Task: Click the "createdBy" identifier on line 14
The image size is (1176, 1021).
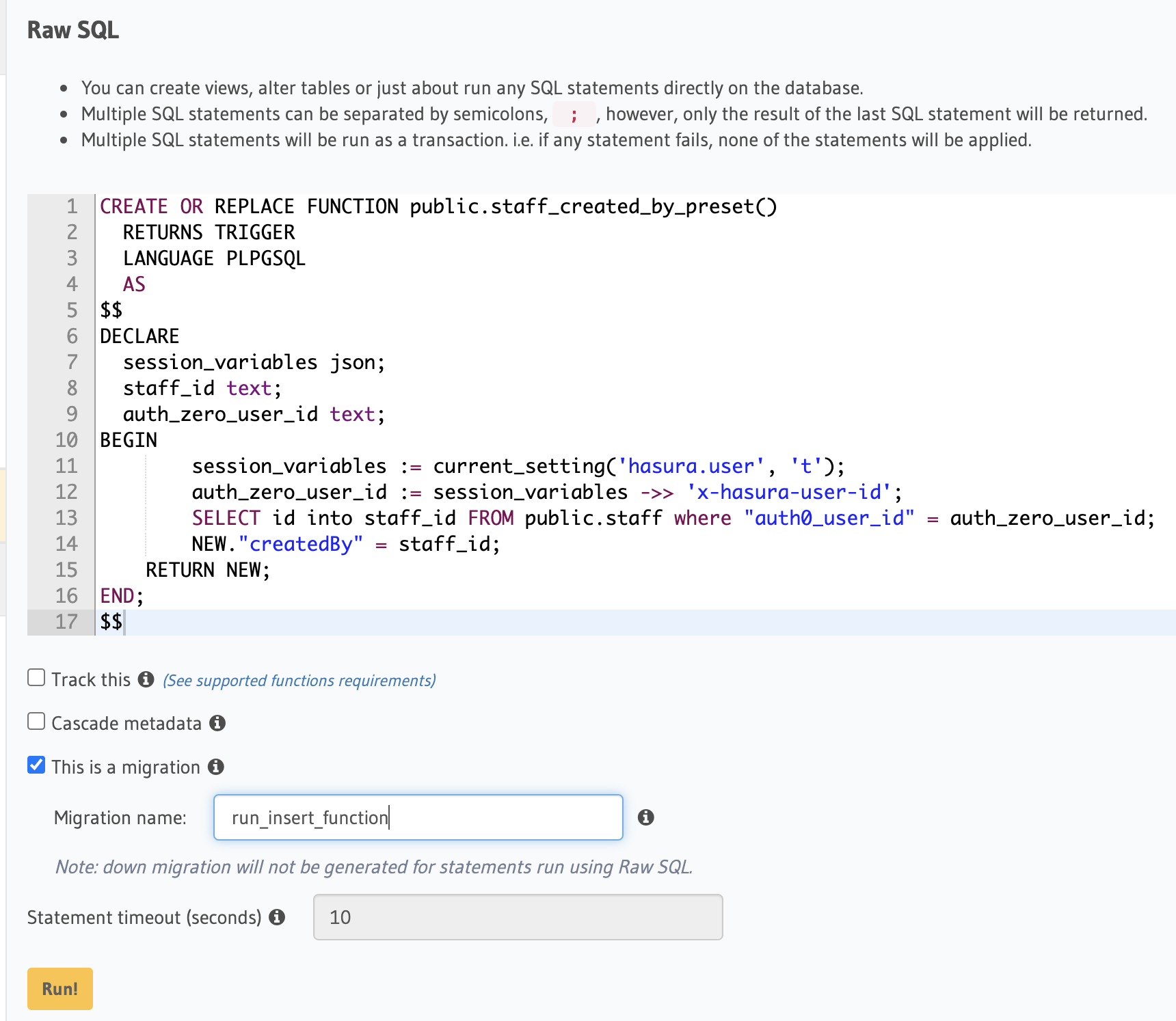Action: [300, 544]
